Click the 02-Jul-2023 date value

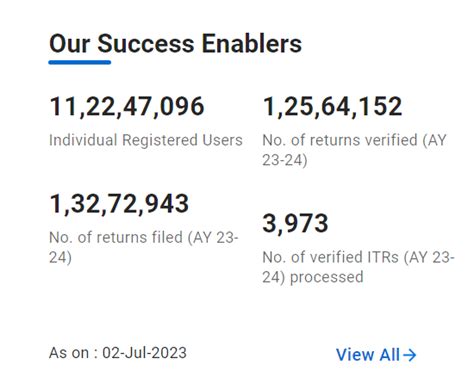[144, 353]
